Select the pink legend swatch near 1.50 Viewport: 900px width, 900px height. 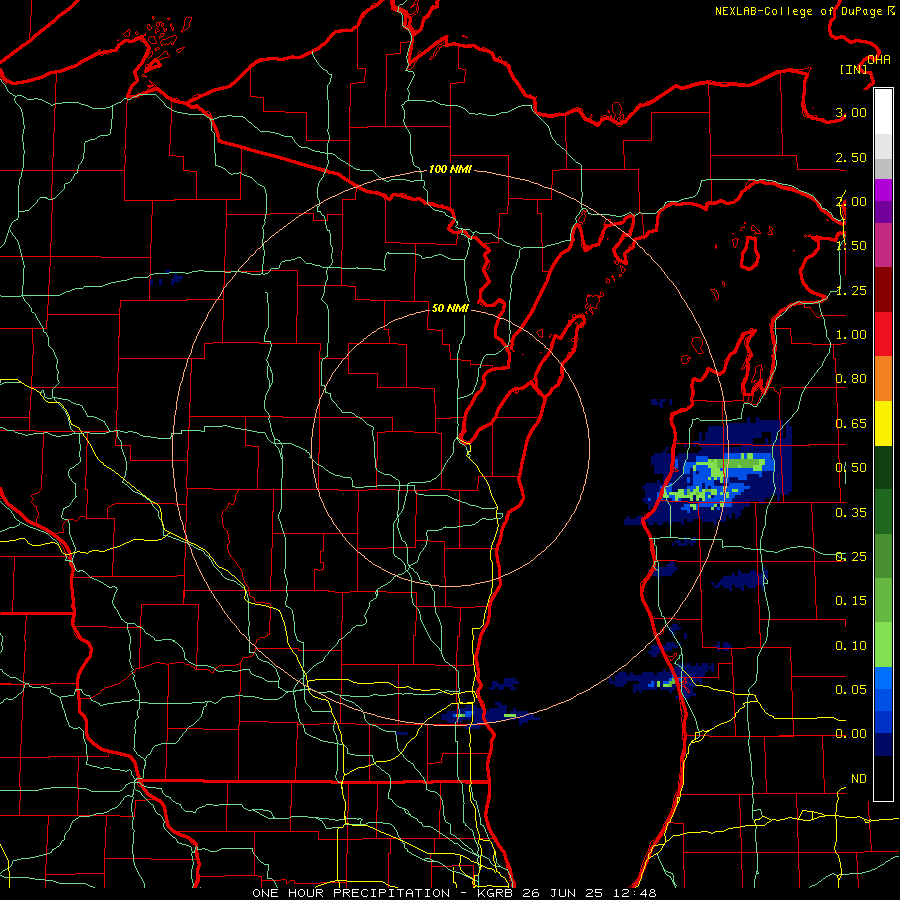883,245
